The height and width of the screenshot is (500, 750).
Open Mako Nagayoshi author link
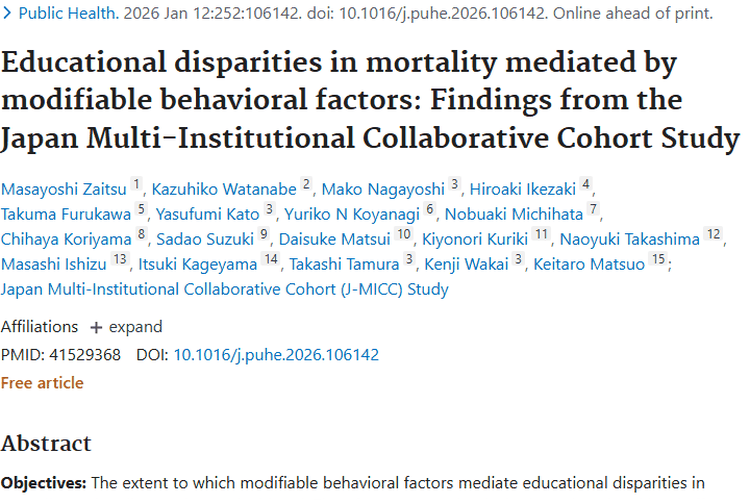[x=383, y=187]
